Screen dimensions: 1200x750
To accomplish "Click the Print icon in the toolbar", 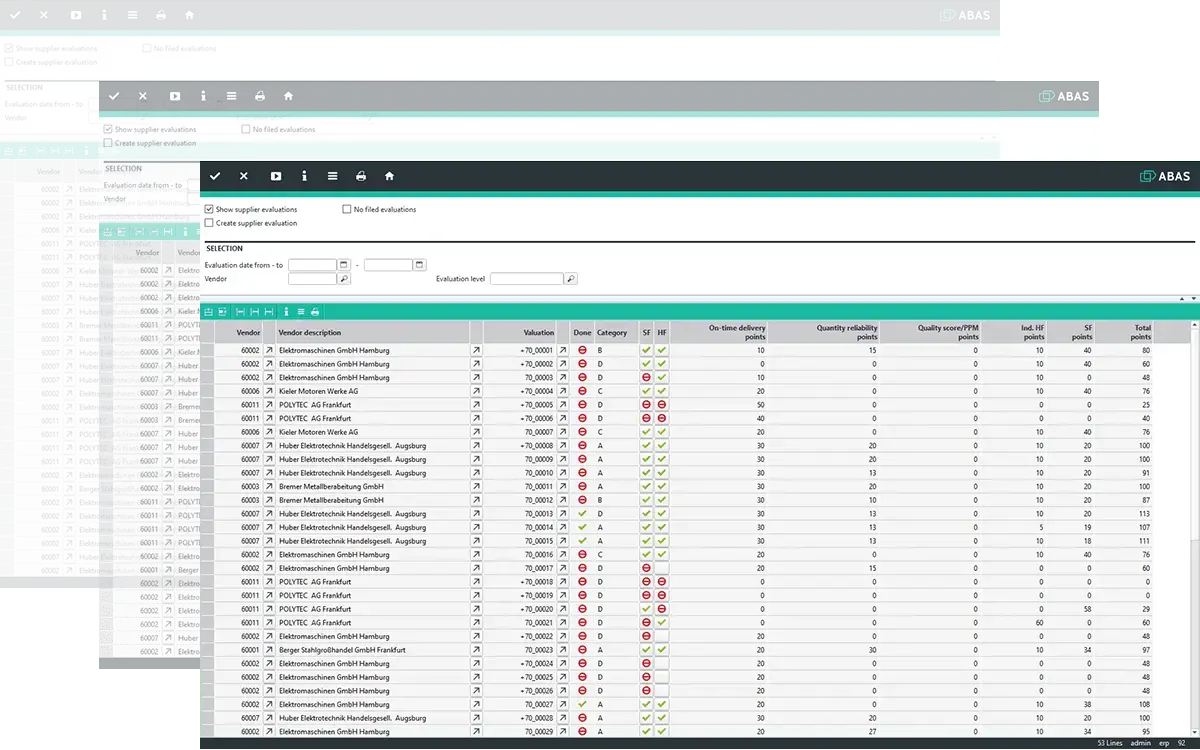I will [360, 176].
